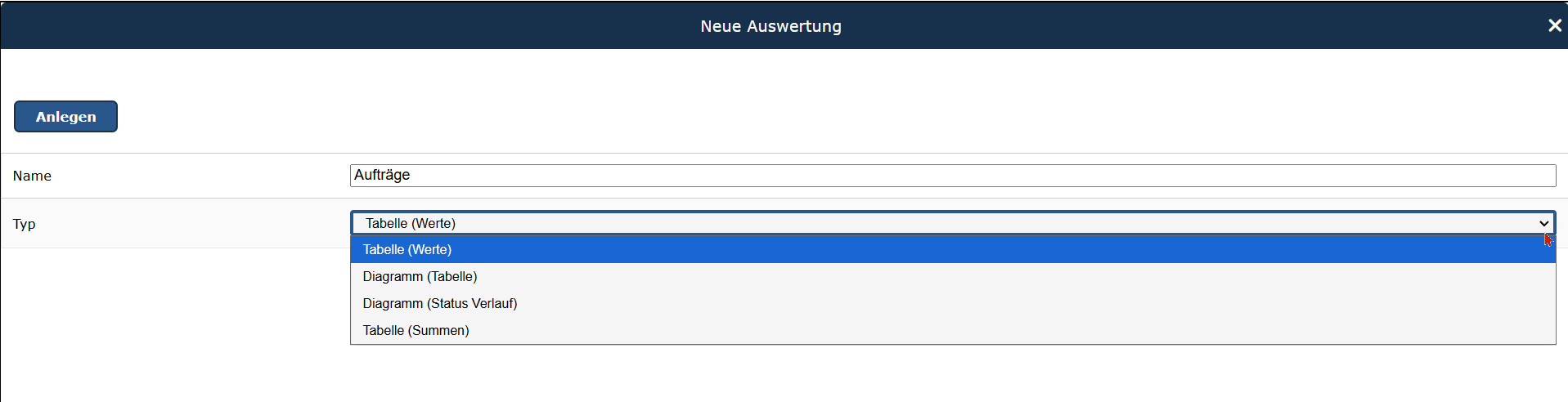Focus the Name input field containing Aufträge
Image resolution: width=1568 pixels, height=402 pixels.
tap(953, 175)
